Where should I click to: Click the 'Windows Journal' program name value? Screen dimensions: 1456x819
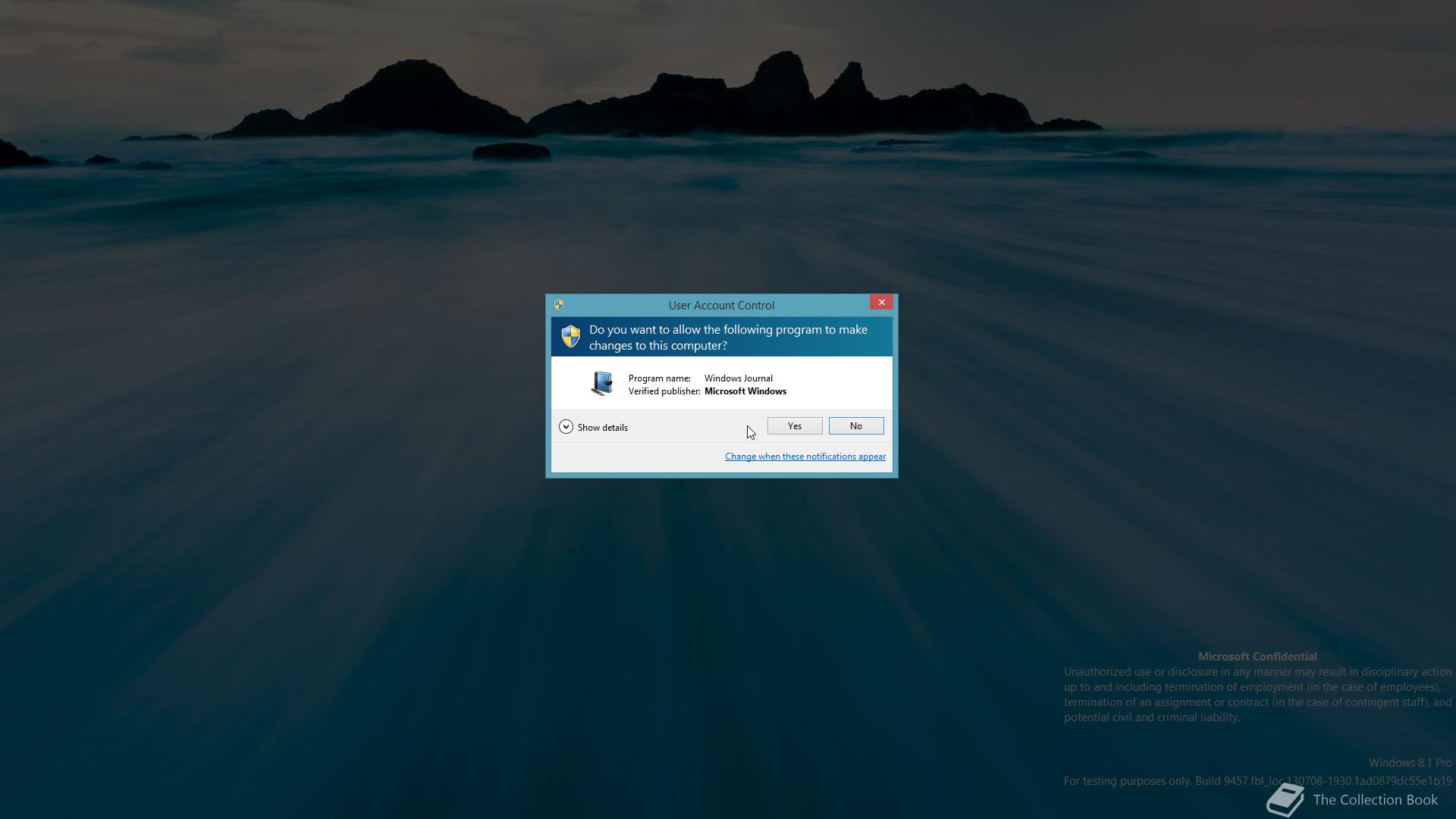[738, 378]
